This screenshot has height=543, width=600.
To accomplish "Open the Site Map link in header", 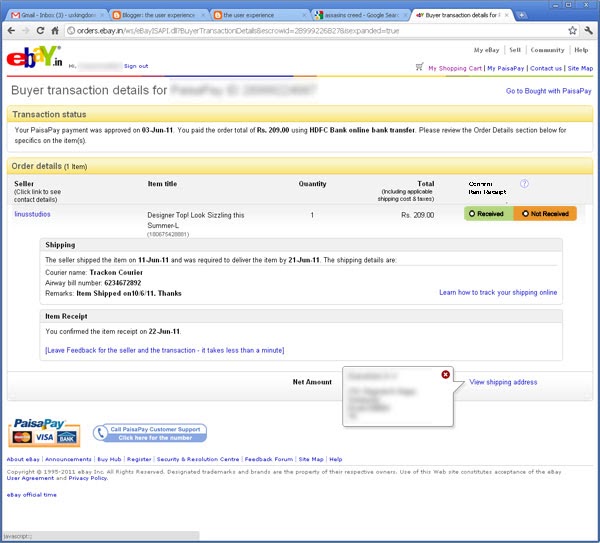I will 580,68.
